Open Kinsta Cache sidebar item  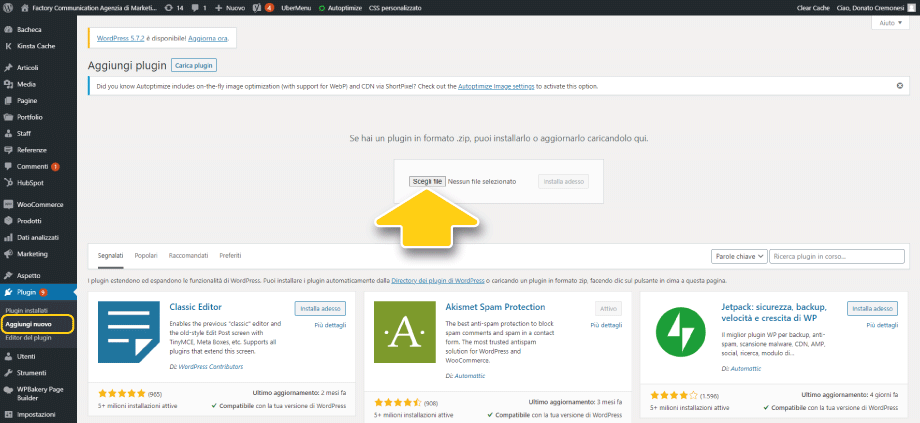(x=38, y=45)
